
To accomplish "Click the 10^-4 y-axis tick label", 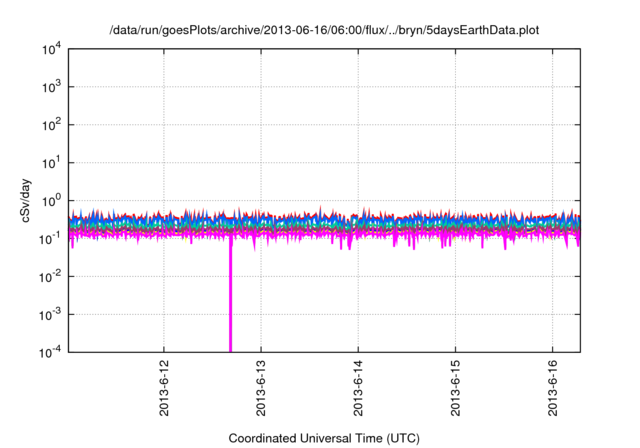I will pos(50,352).
